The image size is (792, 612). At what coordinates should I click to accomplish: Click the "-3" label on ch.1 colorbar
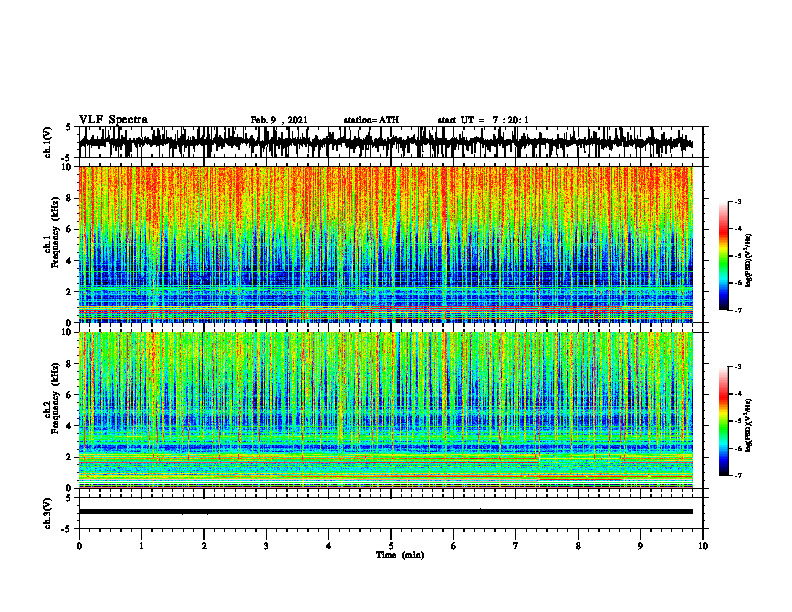point(738,201)
